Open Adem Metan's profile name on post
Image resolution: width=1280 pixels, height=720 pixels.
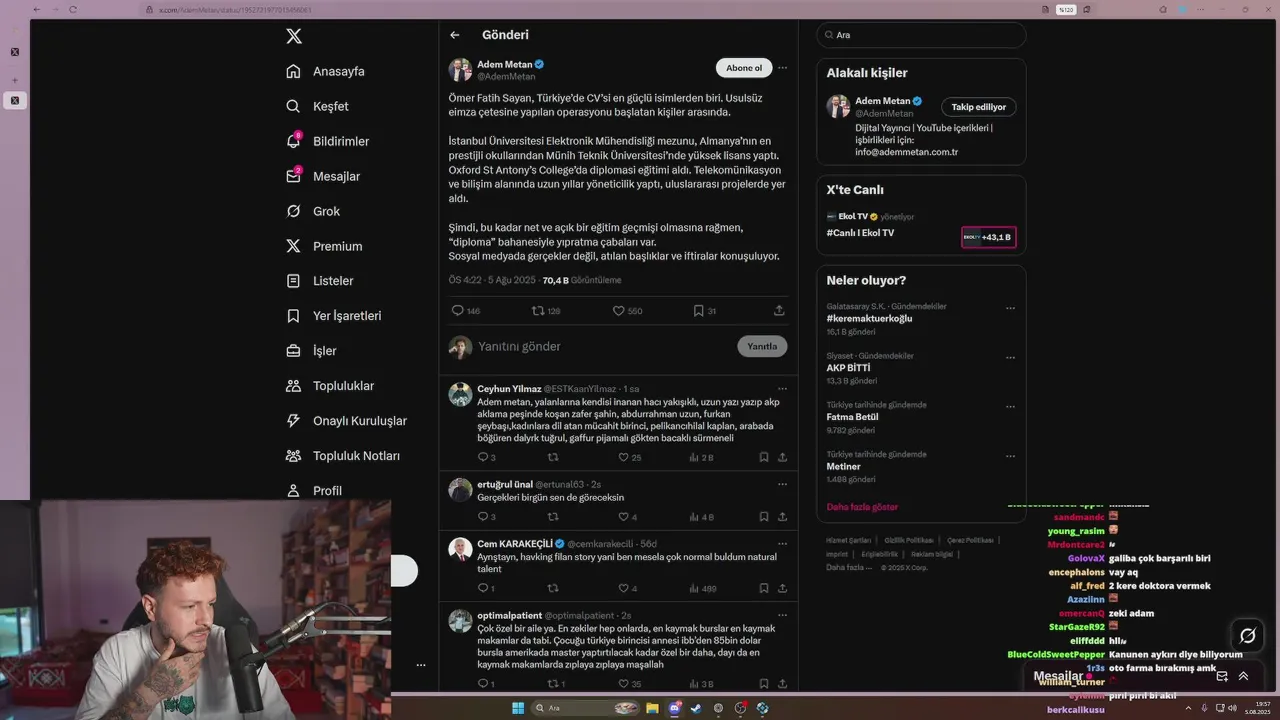click(x=504, y=64)
